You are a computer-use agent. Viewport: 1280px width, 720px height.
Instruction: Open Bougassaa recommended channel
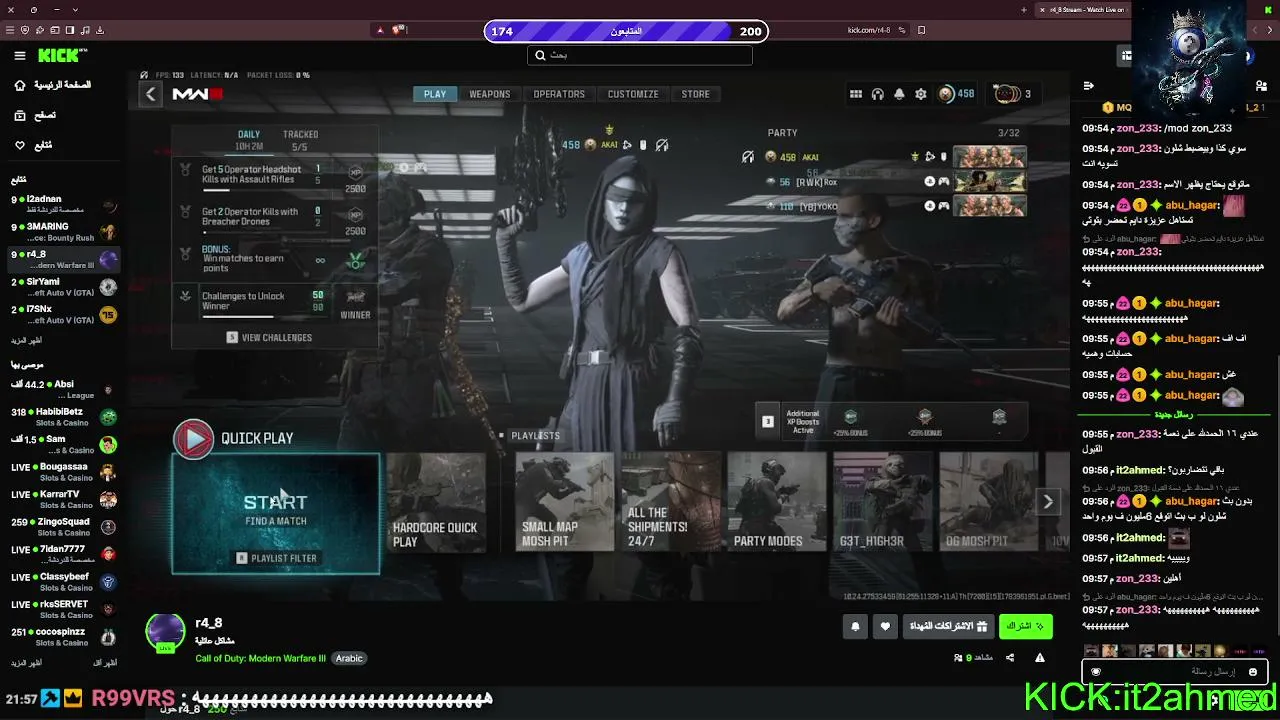pyautogui.click(x=64, y=472)
